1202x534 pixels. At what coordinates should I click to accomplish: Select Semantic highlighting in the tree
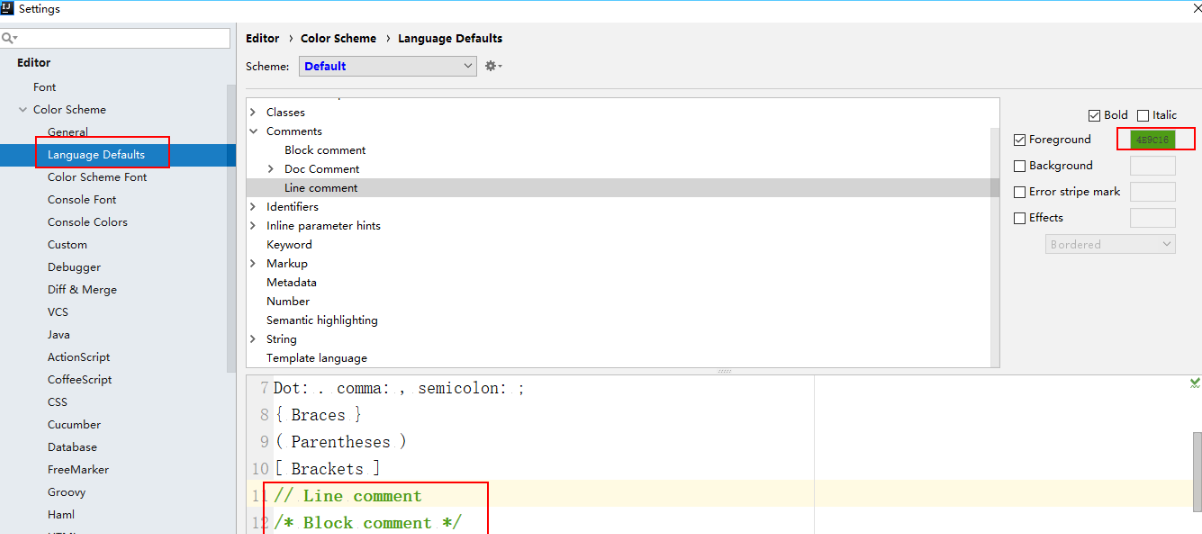click(322, 320)
